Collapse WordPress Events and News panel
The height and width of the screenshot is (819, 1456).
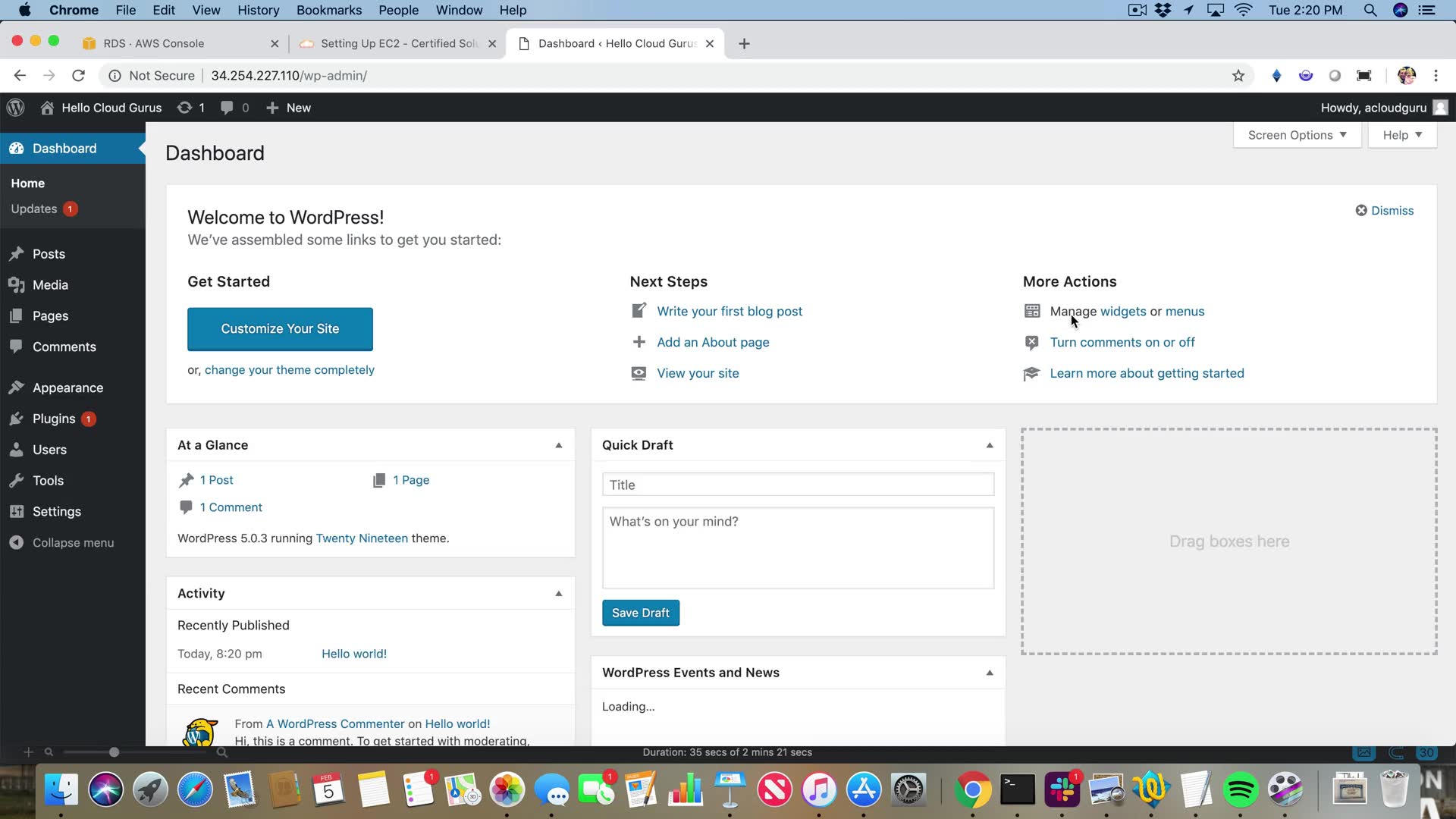click(x=990, y=673)
